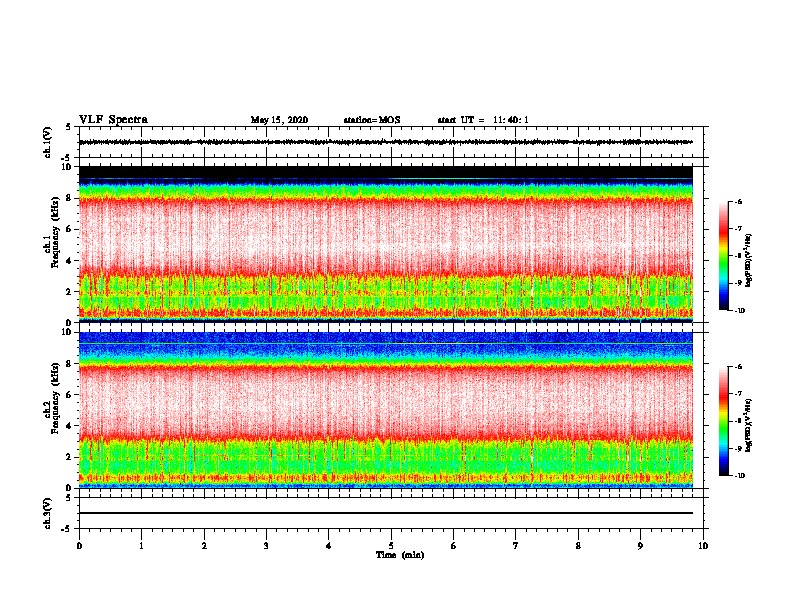792x612 pixels.
Task: Click the "ch.1(V)" axis label
Action: [x=48, y=142]
